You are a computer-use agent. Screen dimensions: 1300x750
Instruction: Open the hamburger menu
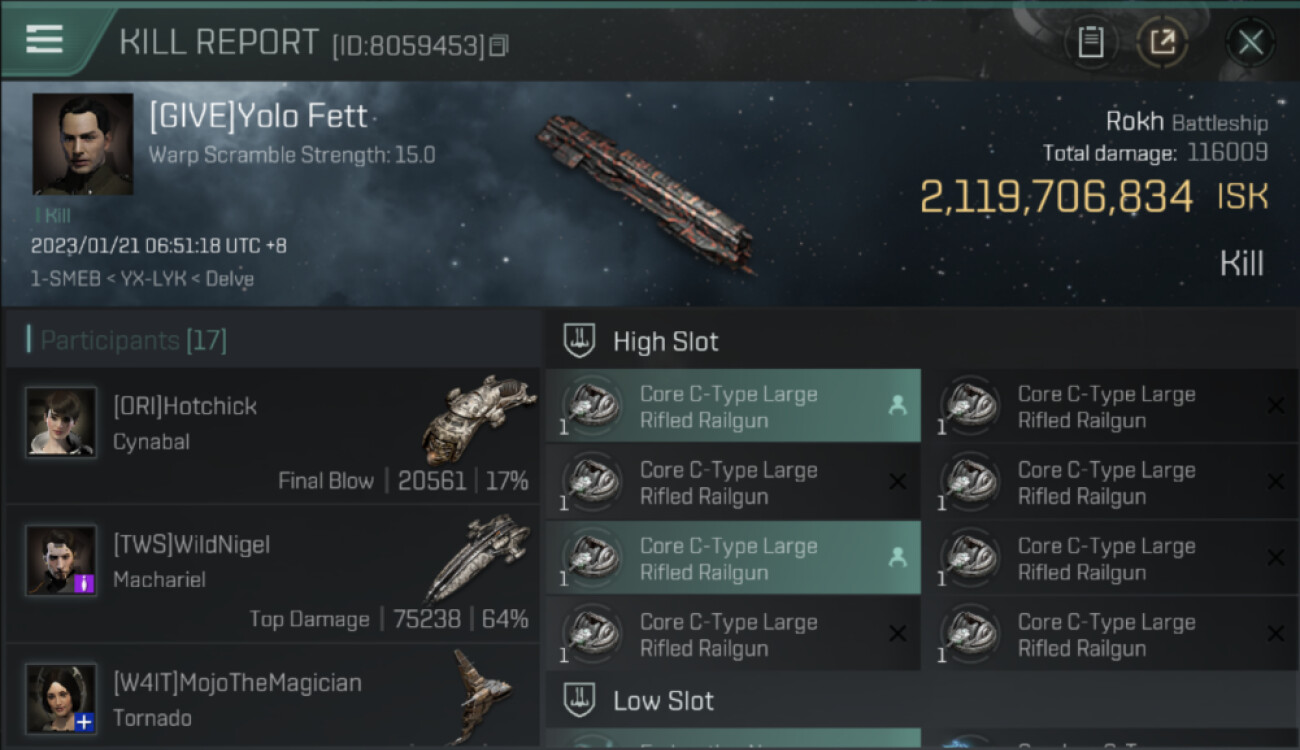(x=45, y=40)
